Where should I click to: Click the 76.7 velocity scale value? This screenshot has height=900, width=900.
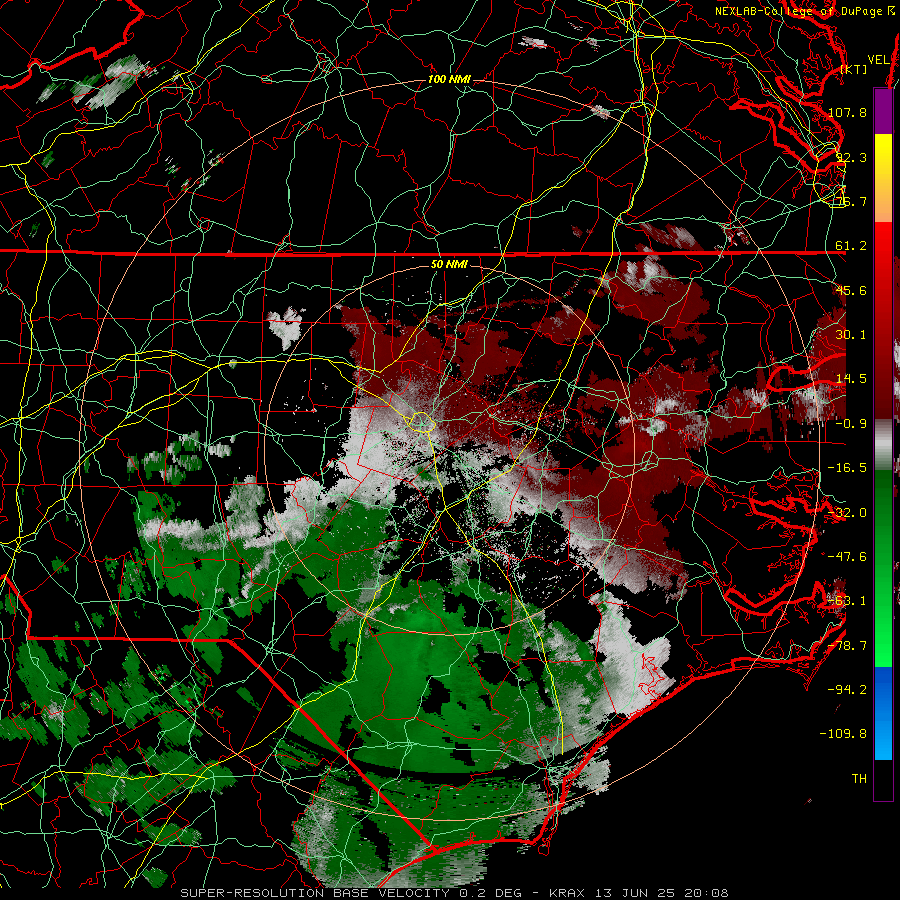click(x=851, y=201)
